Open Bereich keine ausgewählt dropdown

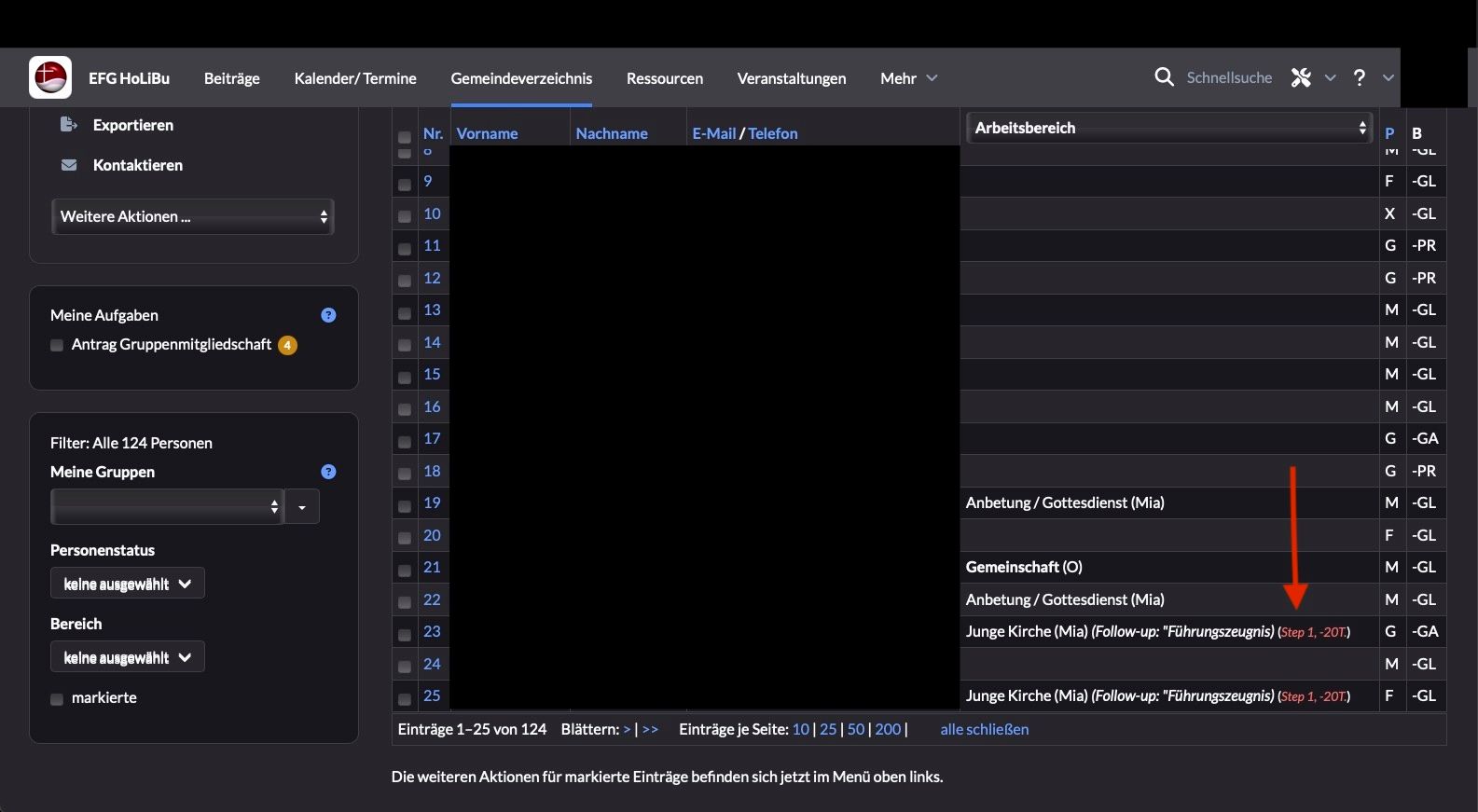tap(128, 657)
